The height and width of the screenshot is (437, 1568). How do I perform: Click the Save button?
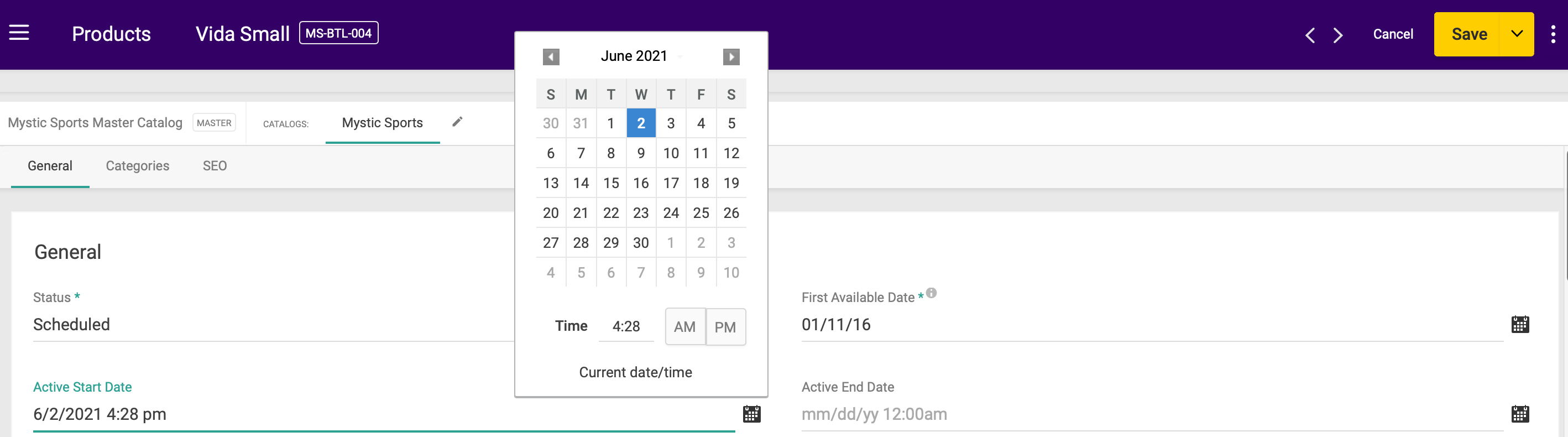click(x=1469, y=34)
